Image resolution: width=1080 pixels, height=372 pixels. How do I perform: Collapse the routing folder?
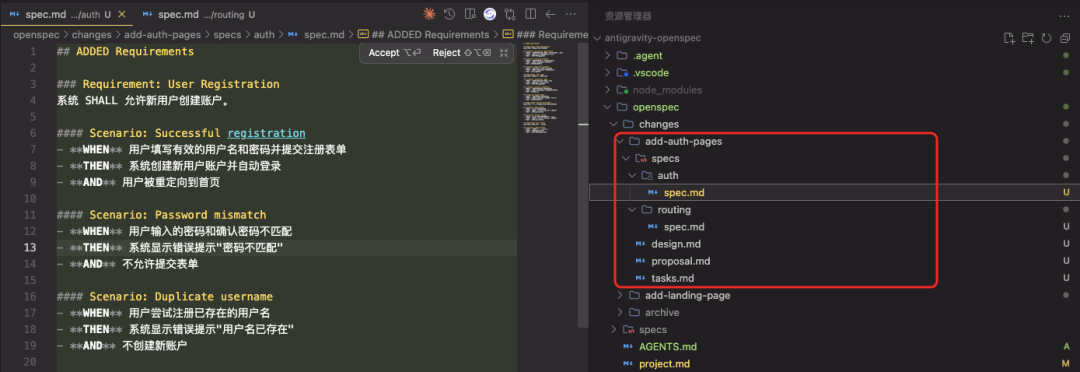(632, 210)
